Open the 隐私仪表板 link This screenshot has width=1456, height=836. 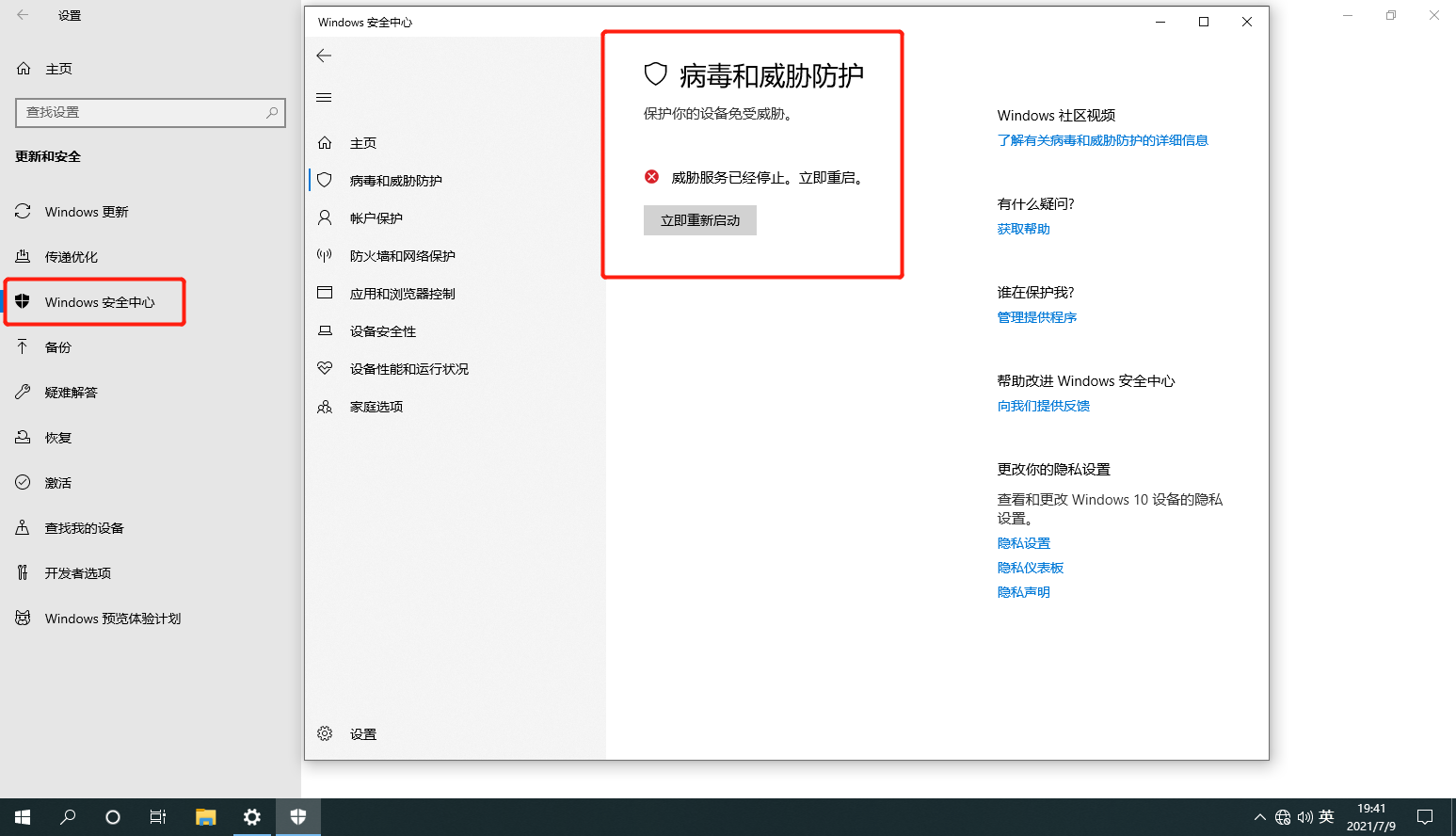coord(1030,568)
